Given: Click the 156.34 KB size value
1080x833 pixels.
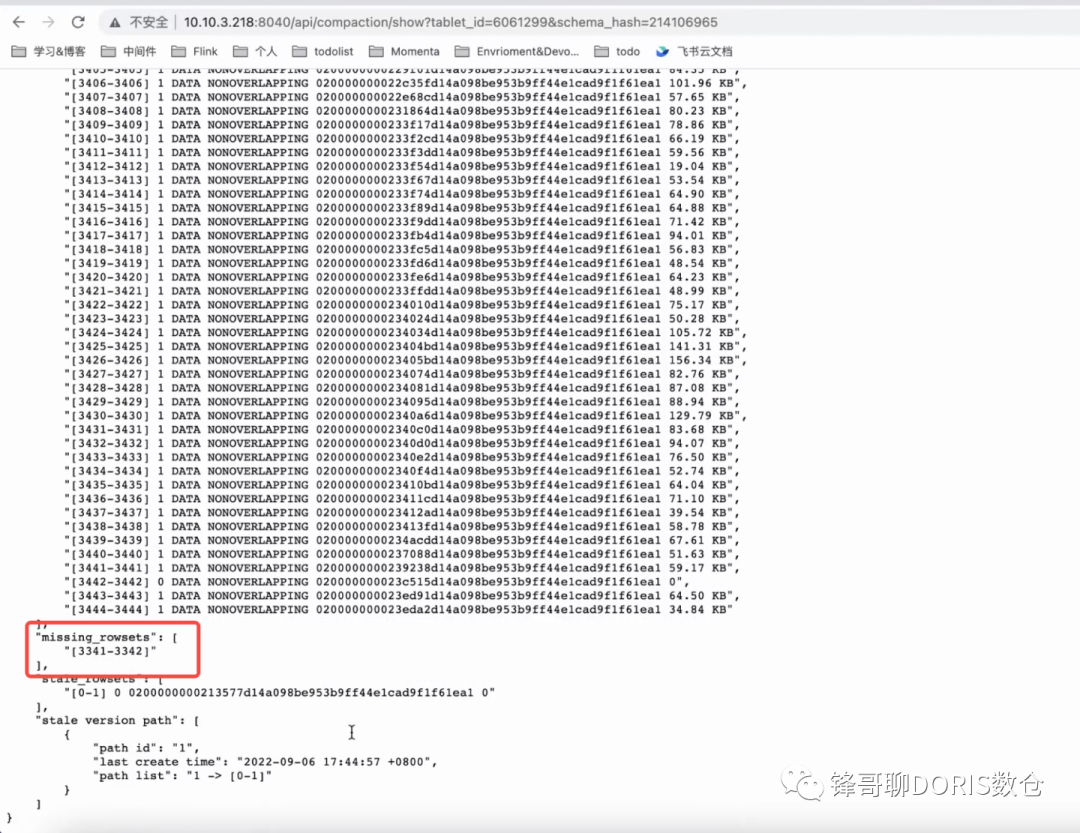Looking at the screenshot, I should [700, 360].
